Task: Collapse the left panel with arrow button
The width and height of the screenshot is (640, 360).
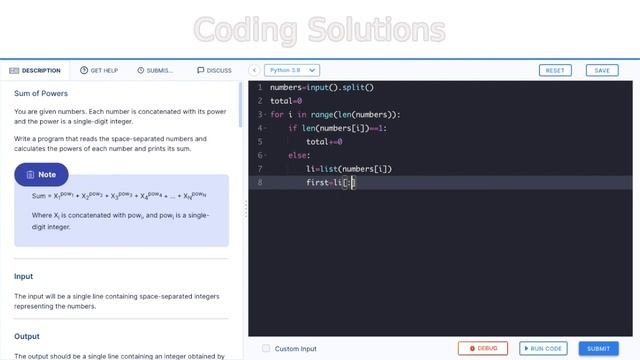Action: [254, 70]
